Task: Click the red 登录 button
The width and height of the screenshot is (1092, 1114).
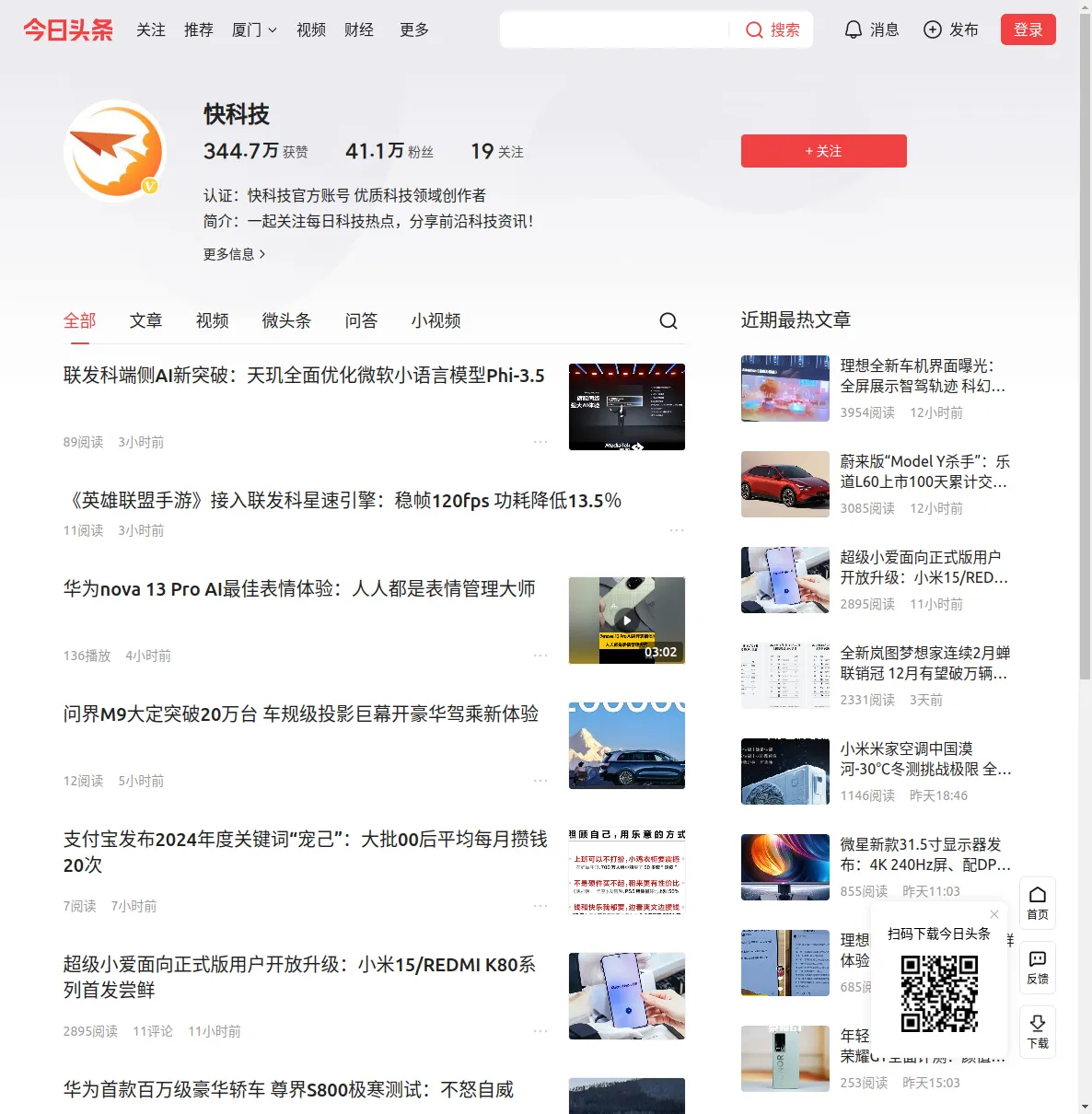Action: click(1028, 29)
